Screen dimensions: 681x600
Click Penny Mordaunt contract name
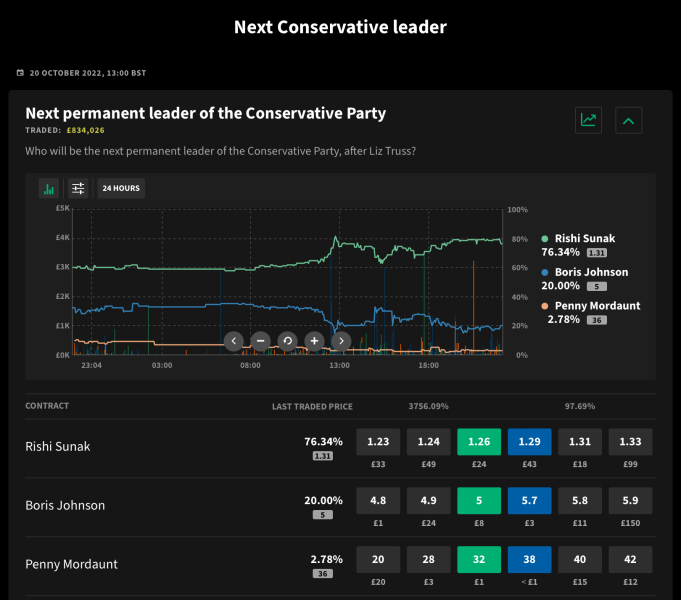[x=71, y=564]
